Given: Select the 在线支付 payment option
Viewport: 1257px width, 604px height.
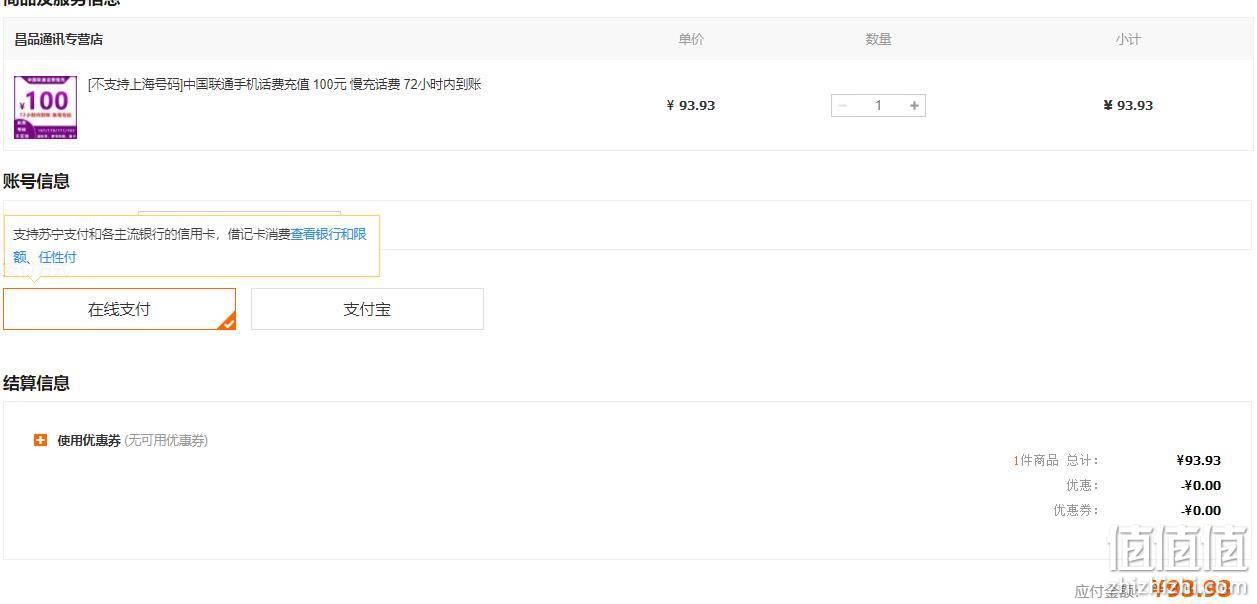Looking at the screenshot, I should (119, 309).
